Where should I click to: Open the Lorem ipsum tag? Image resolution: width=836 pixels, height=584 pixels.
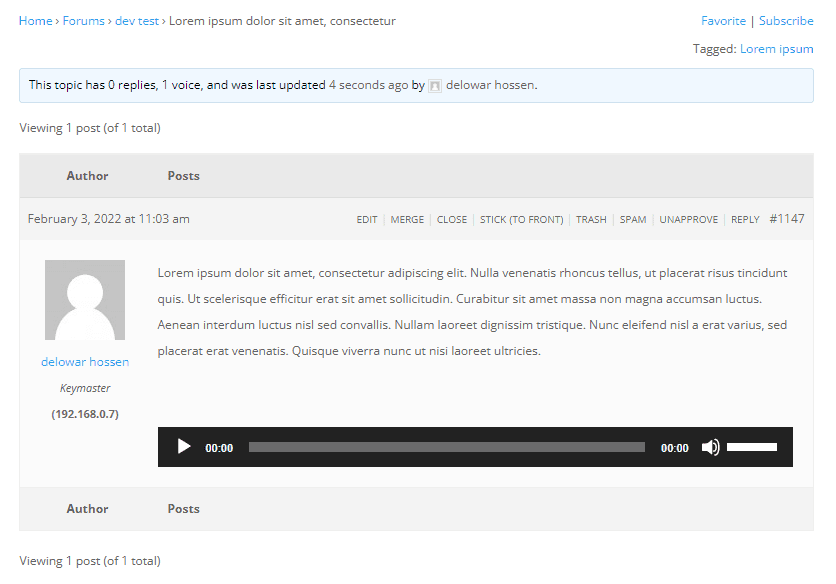(776, 49)
